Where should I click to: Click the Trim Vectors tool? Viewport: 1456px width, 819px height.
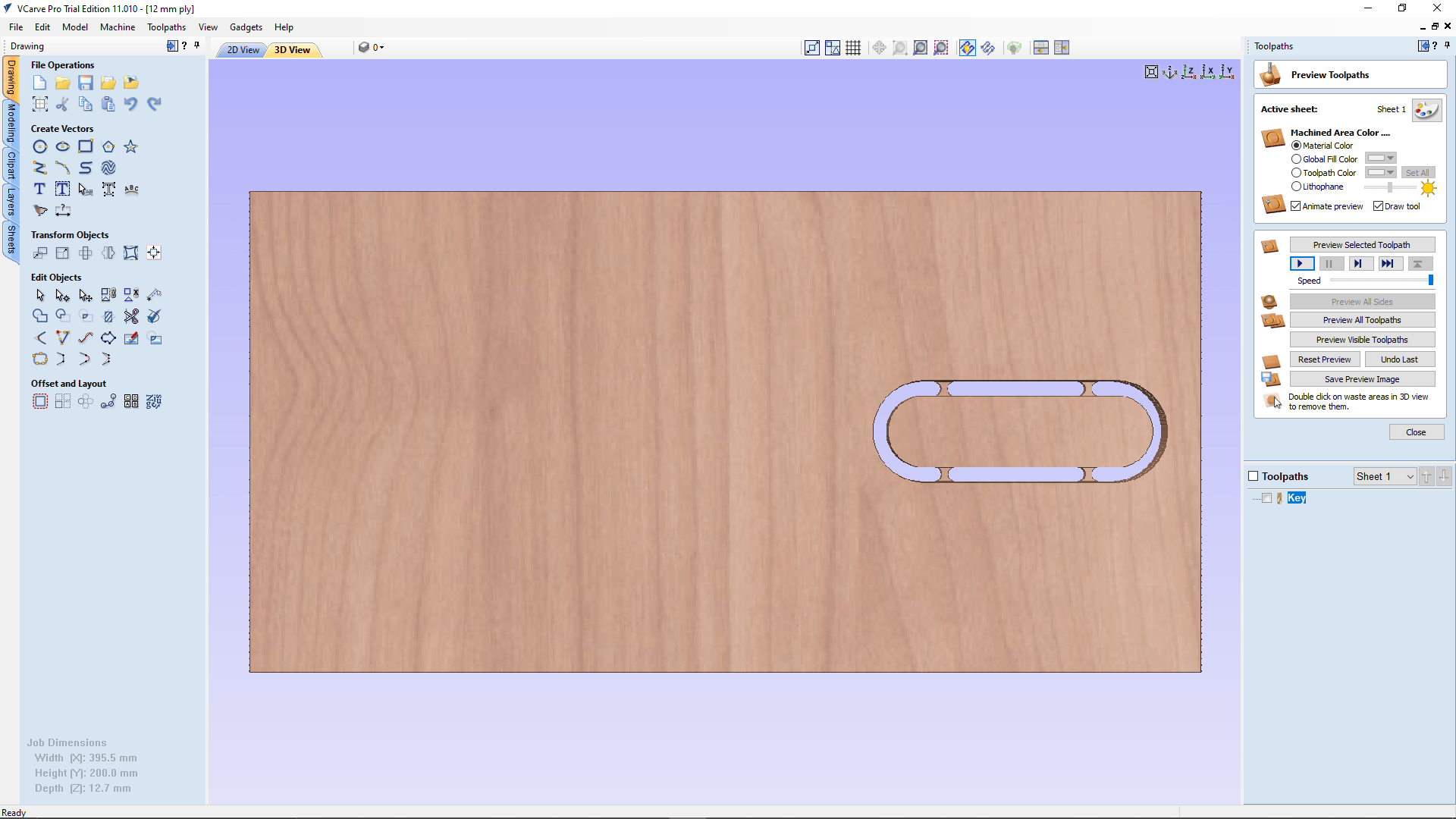click(131, 316)
